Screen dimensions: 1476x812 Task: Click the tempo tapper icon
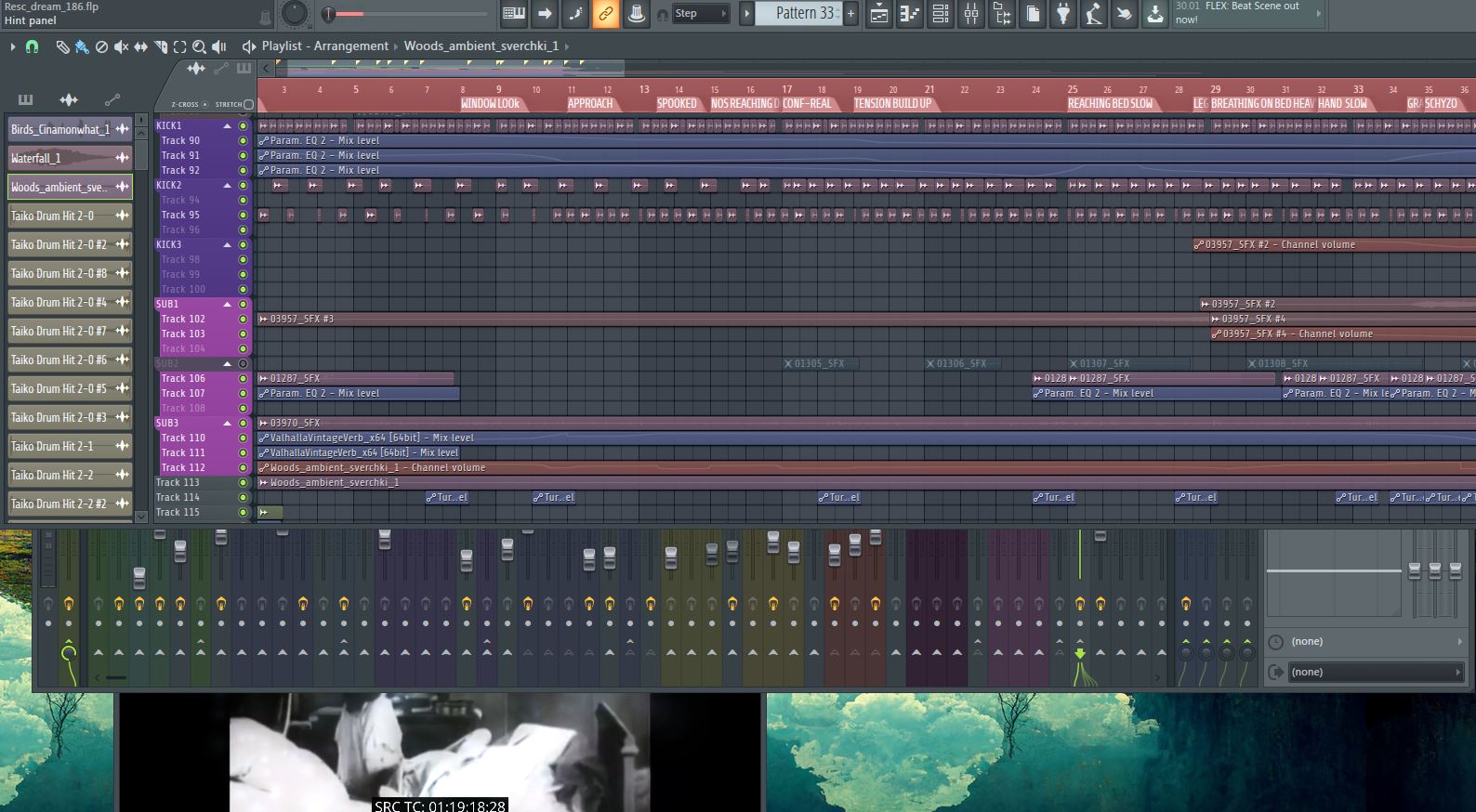point(1094,13)
